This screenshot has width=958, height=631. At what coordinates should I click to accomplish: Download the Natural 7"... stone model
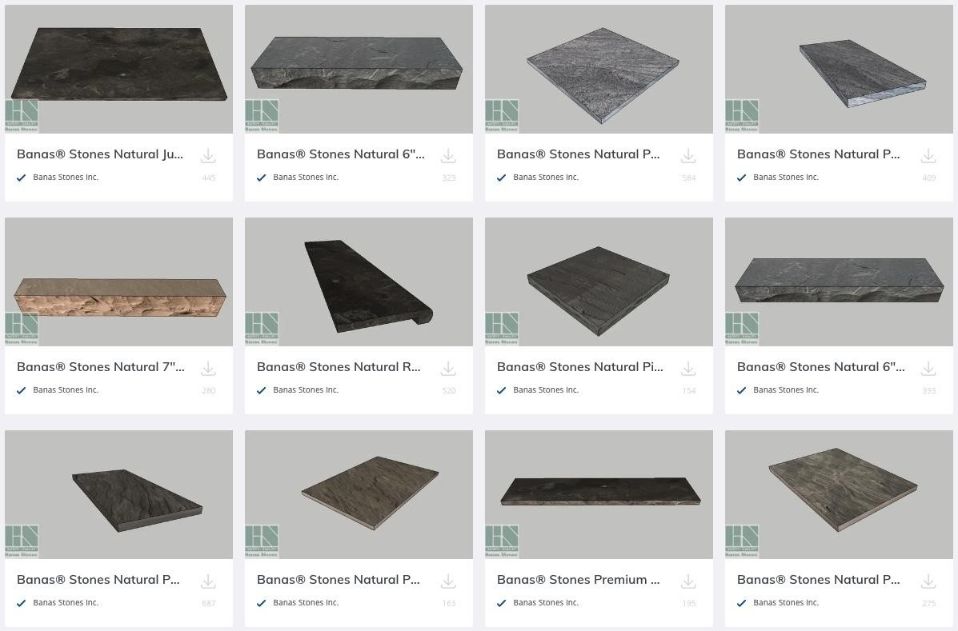pyautogui.click(x=208, y=368)
